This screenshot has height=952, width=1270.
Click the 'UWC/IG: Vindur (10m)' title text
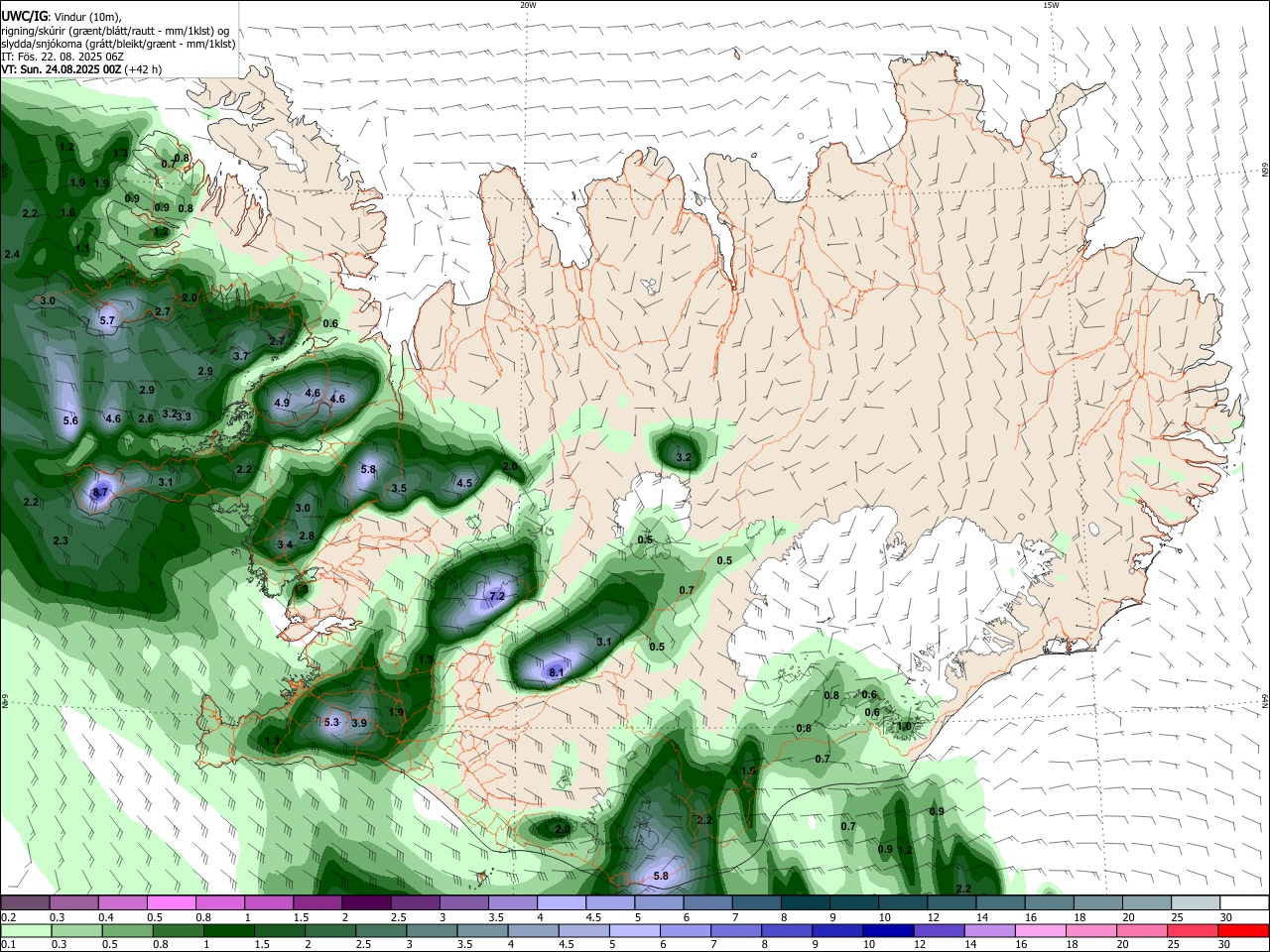coord(62,17)
